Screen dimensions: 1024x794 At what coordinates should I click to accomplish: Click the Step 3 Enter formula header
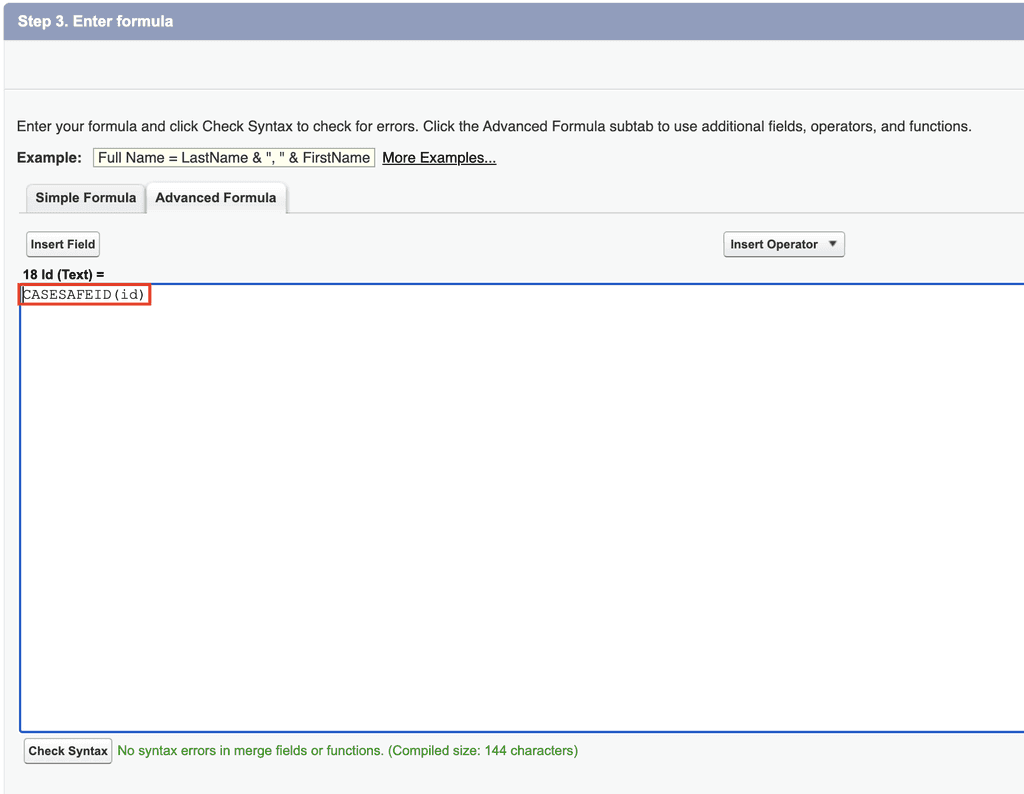point(95,21)
